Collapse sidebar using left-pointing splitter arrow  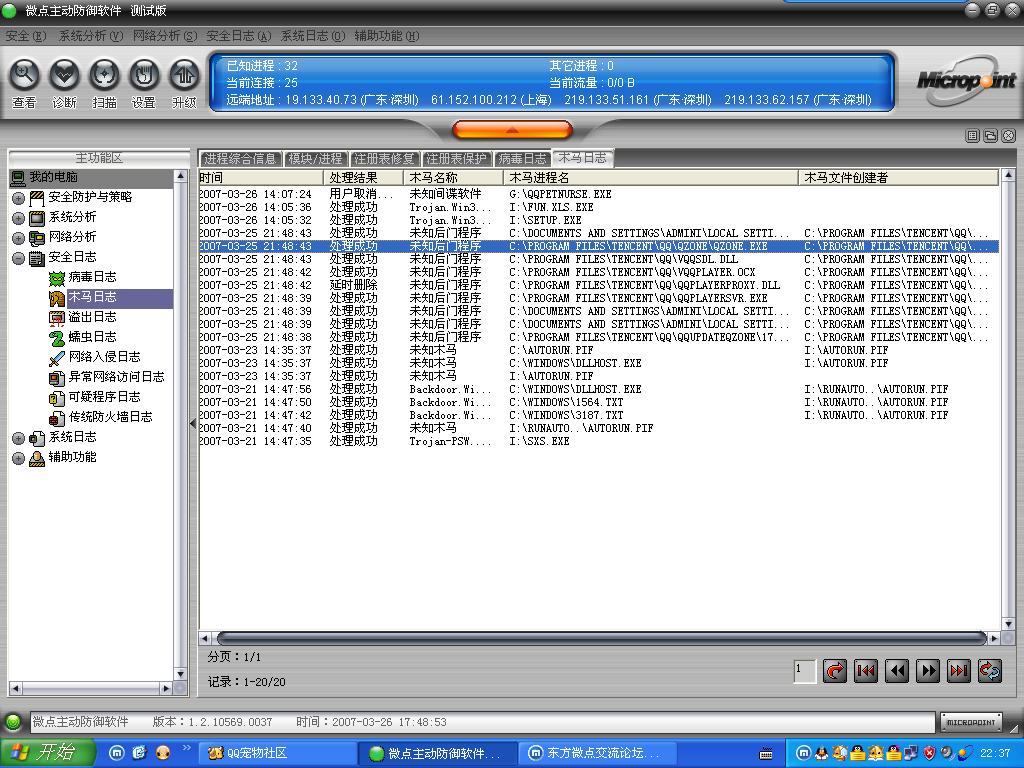(193, 423)
